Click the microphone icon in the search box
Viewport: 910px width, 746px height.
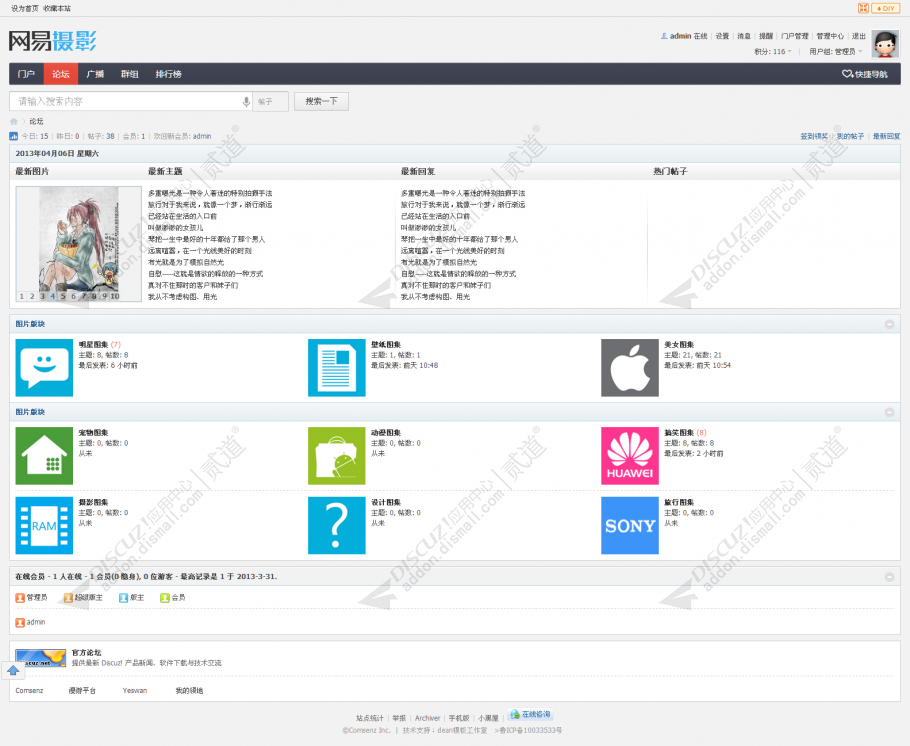pos(246,102)
